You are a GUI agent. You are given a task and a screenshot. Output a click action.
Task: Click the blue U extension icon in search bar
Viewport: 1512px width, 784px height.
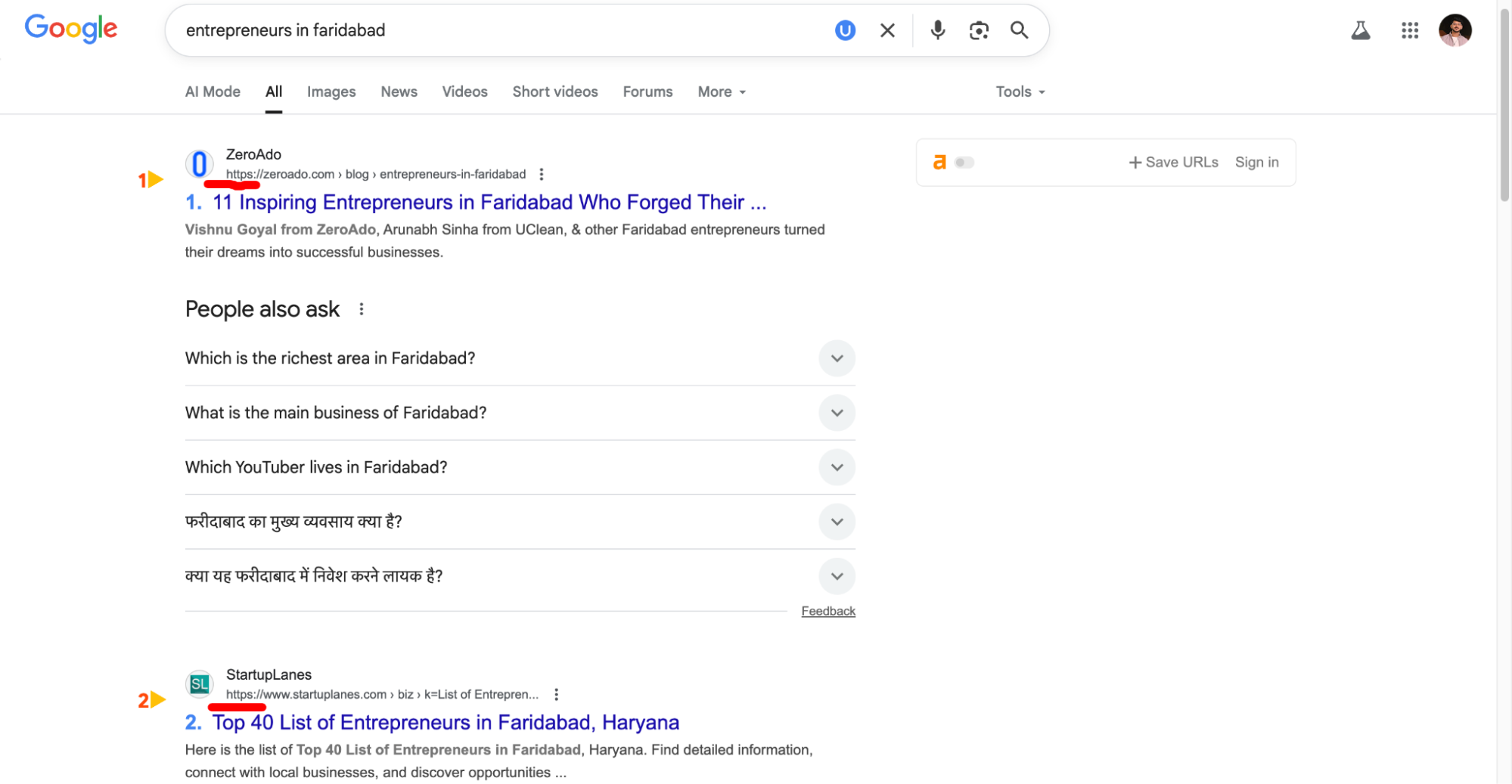pyautogui.click(x=845, y=30)
